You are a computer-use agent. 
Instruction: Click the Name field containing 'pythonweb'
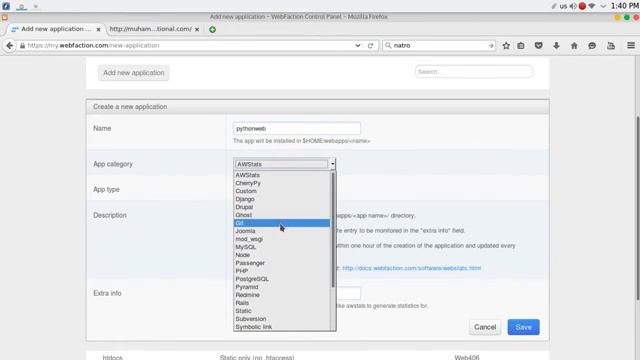[297, 129]
